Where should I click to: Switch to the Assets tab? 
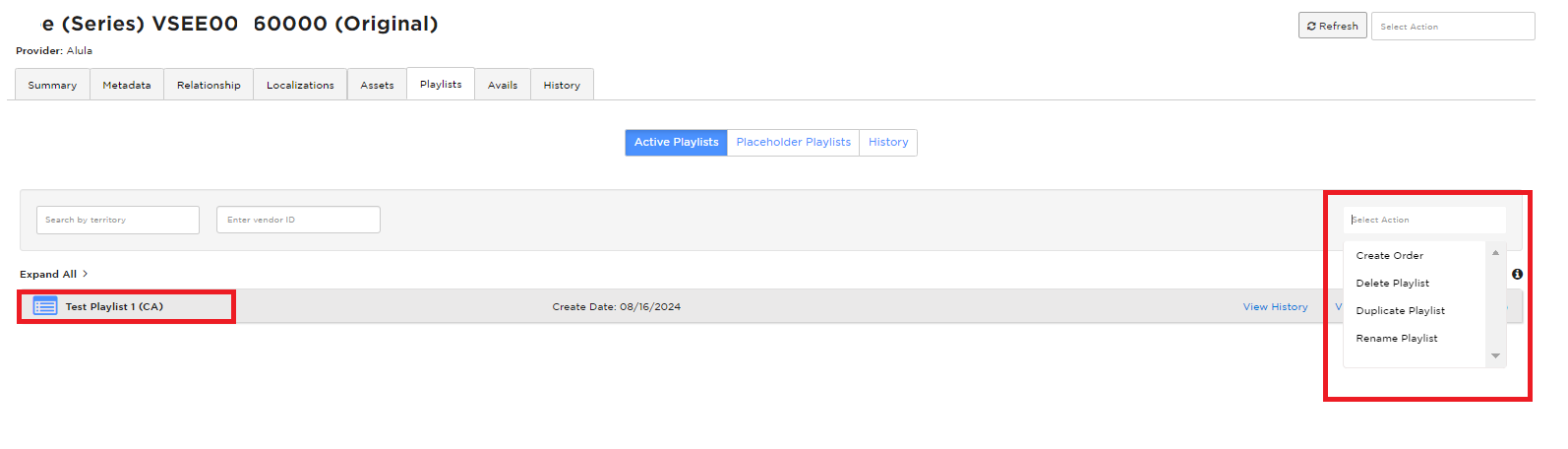click(377, 85)
